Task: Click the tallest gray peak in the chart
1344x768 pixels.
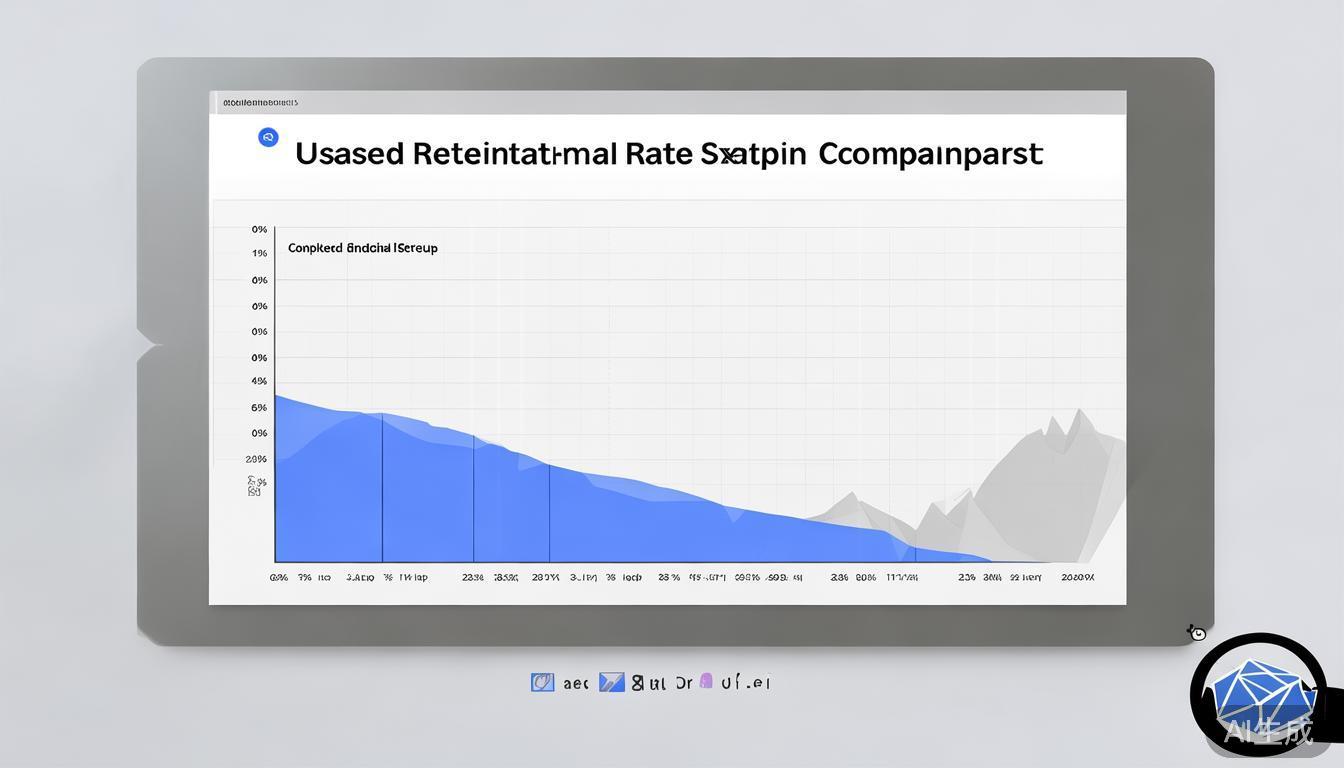Action: (x=1077, y=412)
